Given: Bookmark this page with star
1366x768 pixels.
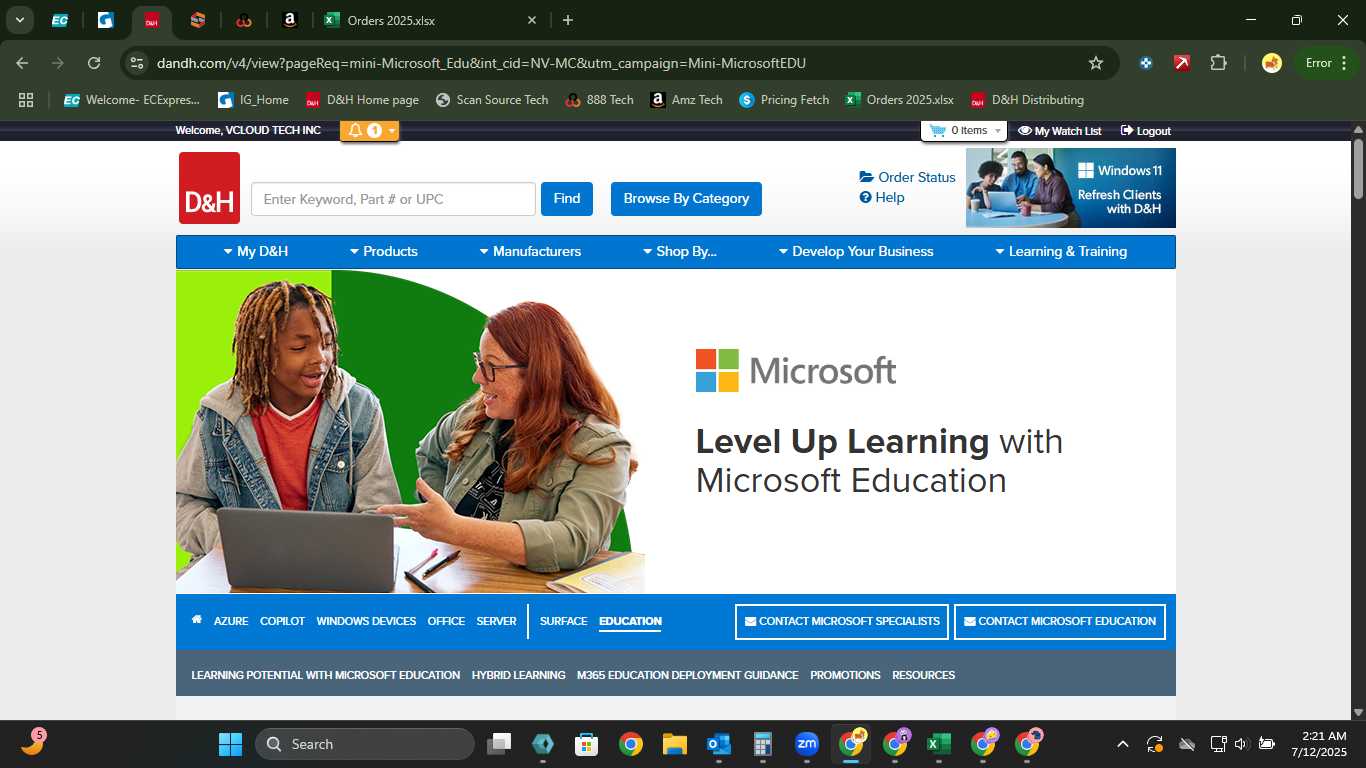Looking at the screenshot, I should [x=1096, y=63].
